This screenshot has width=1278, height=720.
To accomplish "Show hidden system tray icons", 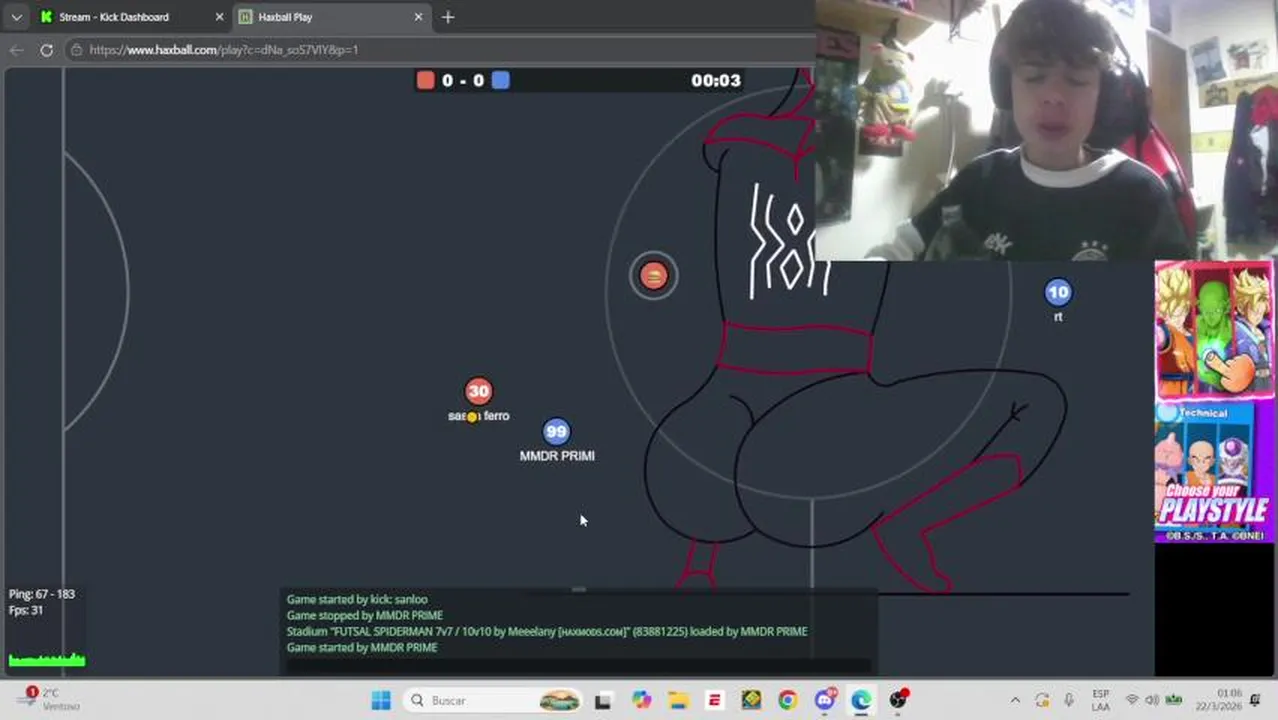I will 1016,701.
